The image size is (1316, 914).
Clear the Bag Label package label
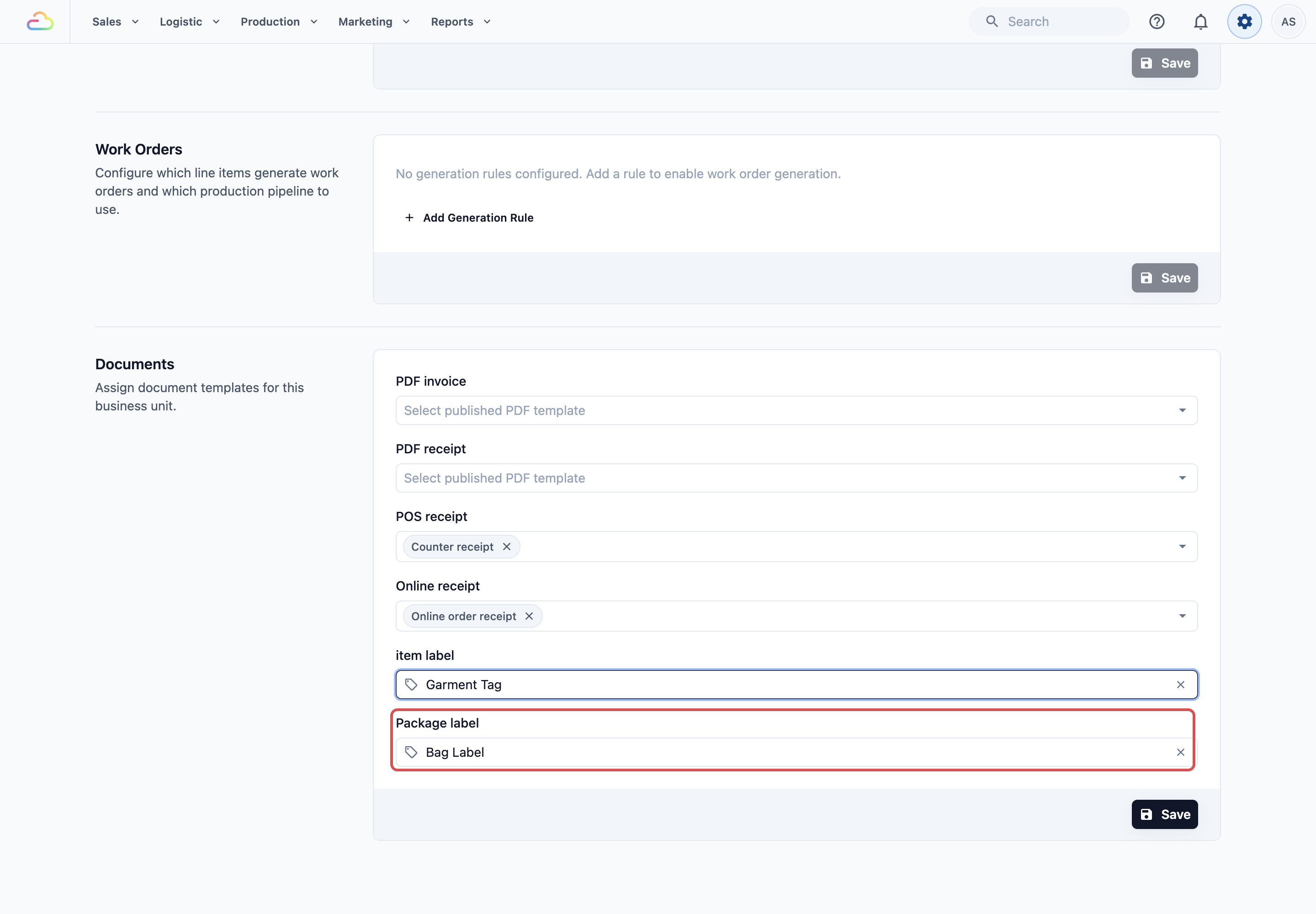point(1180,752)
